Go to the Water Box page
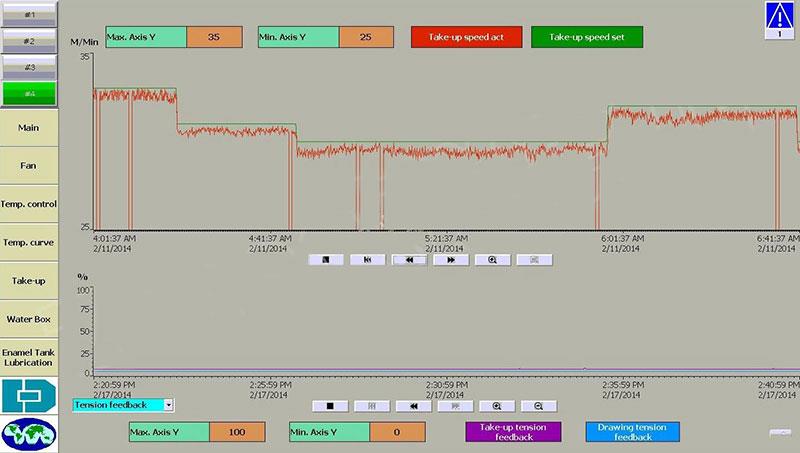The image size is (800, 453). click(x=29, y=319)
